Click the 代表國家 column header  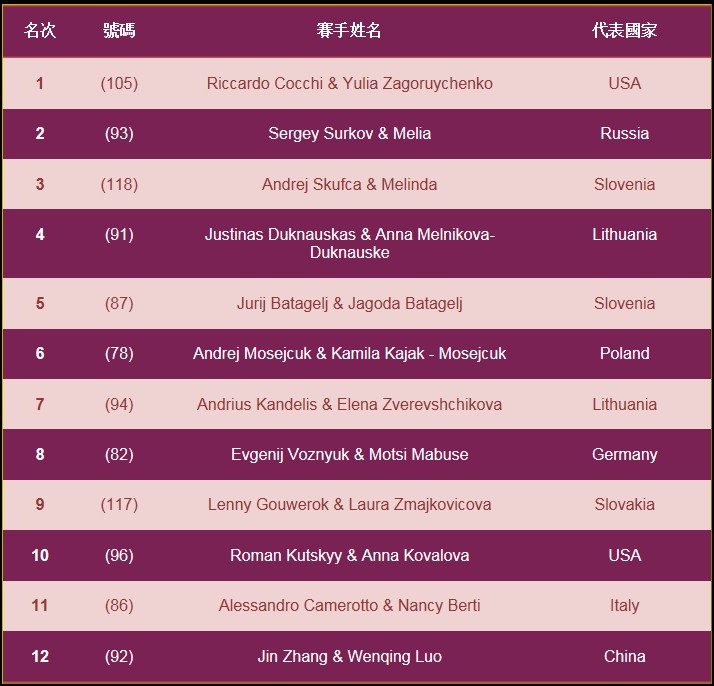pos(624,30)
